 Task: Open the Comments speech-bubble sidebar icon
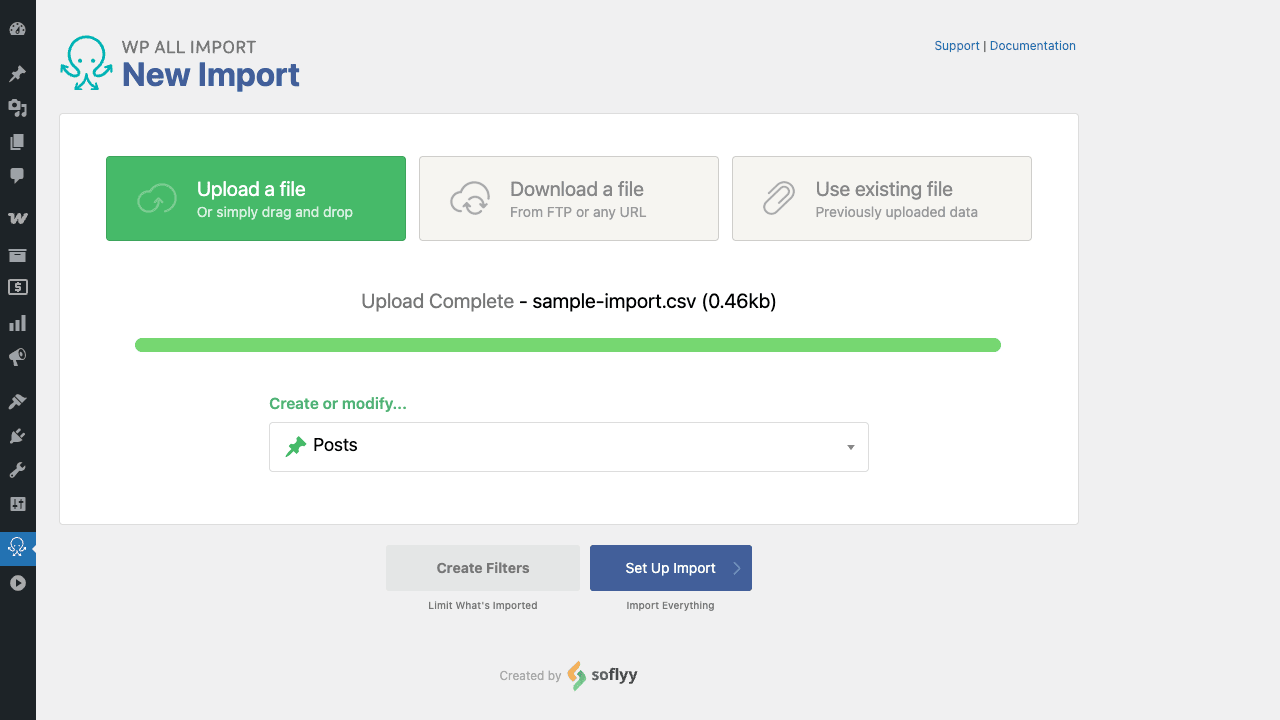(17, 176)
